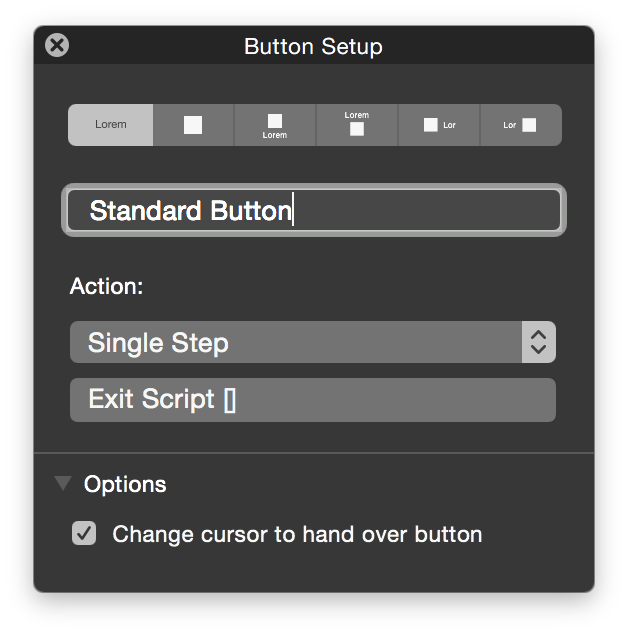Click inside the Standard Button text field

click(314, 210)
